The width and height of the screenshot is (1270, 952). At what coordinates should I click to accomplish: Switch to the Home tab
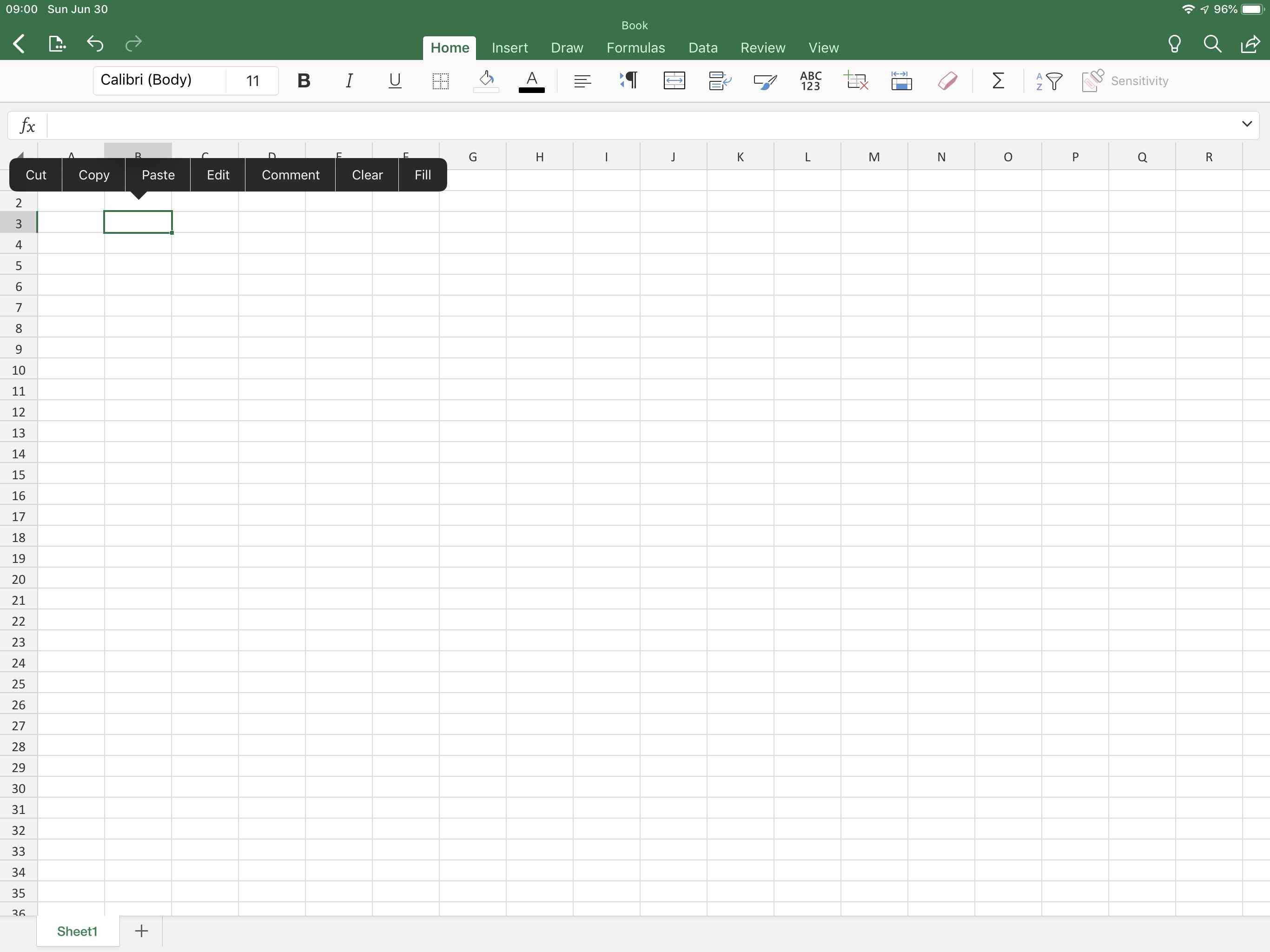coord(450,48)
